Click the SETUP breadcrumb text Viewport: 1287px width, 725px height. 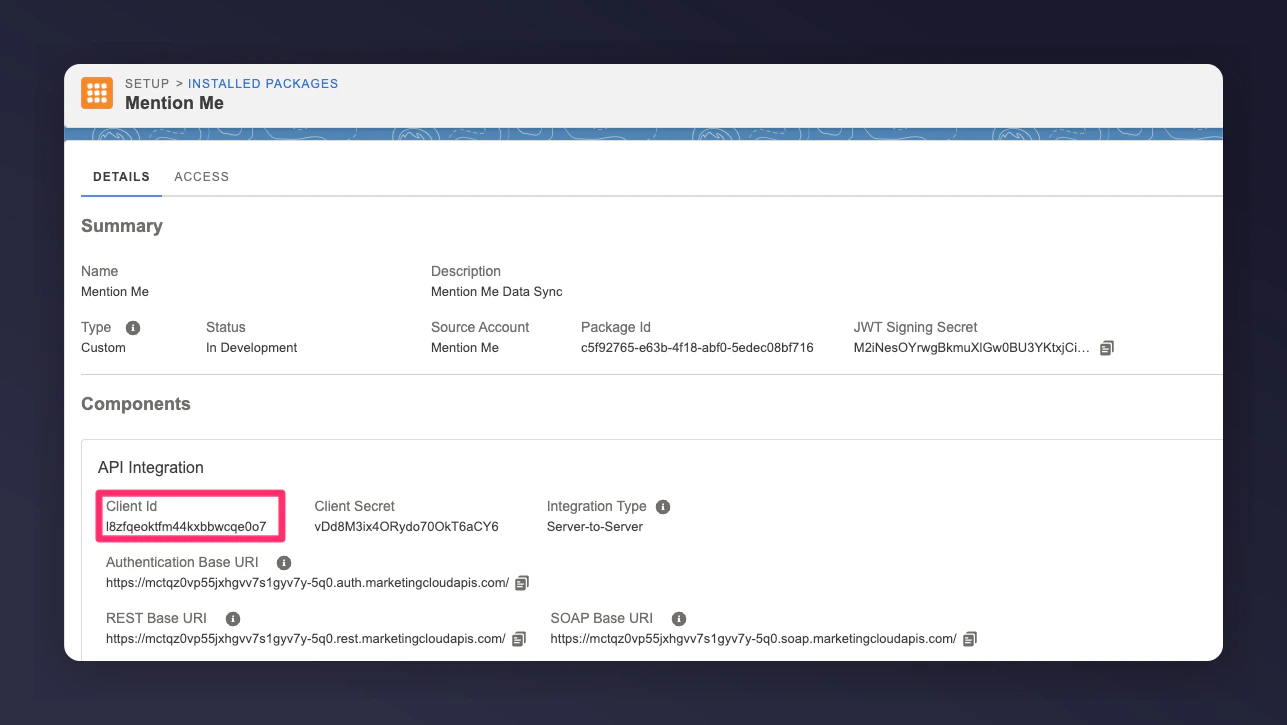[147, 84]
